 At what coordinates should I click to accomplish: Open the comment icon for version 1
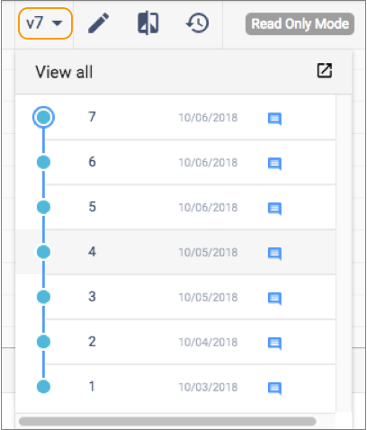click(x=275, y=388)
